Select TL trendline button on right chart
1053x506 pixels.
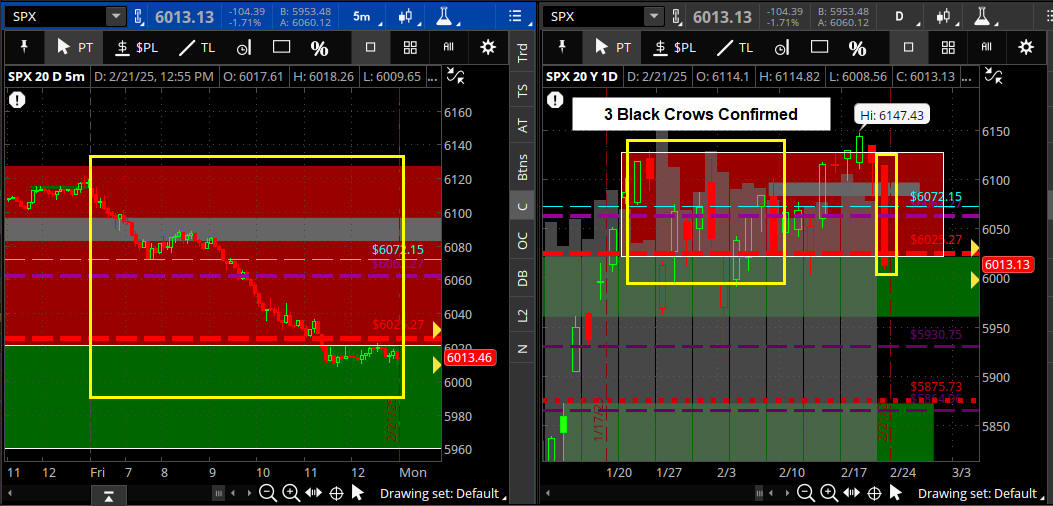click(x=736, y=47)
